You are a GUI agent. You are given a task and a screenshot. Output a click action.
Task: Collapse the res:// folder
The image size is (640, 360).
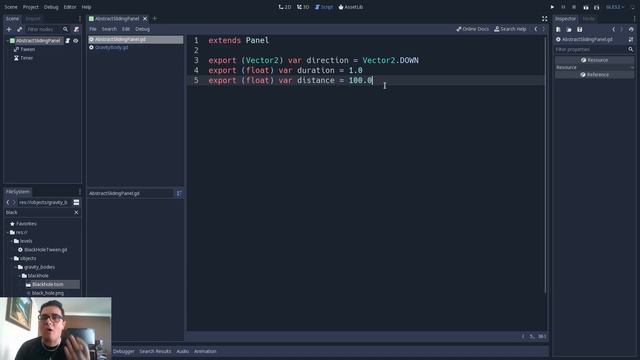coord(7,233)
